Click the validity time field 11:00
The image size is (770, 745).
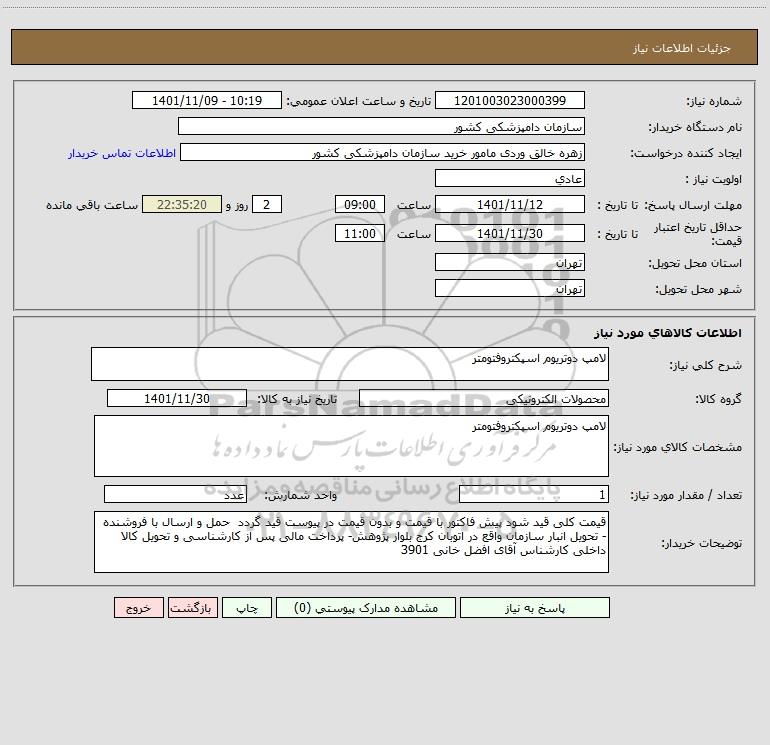coord(359,233)
